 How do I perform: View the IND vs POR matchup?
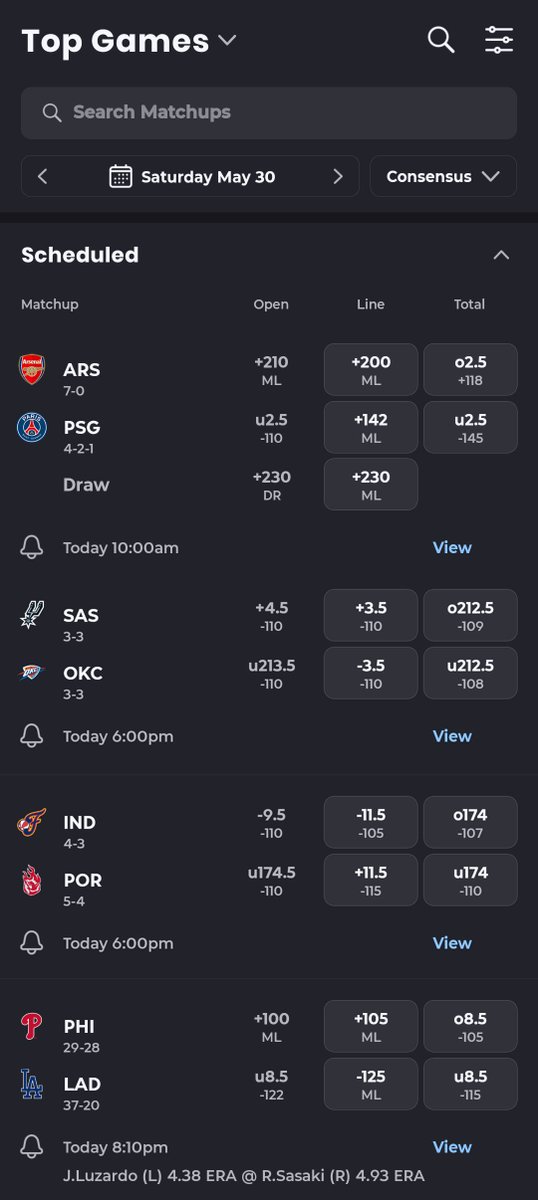click(452, 943)
